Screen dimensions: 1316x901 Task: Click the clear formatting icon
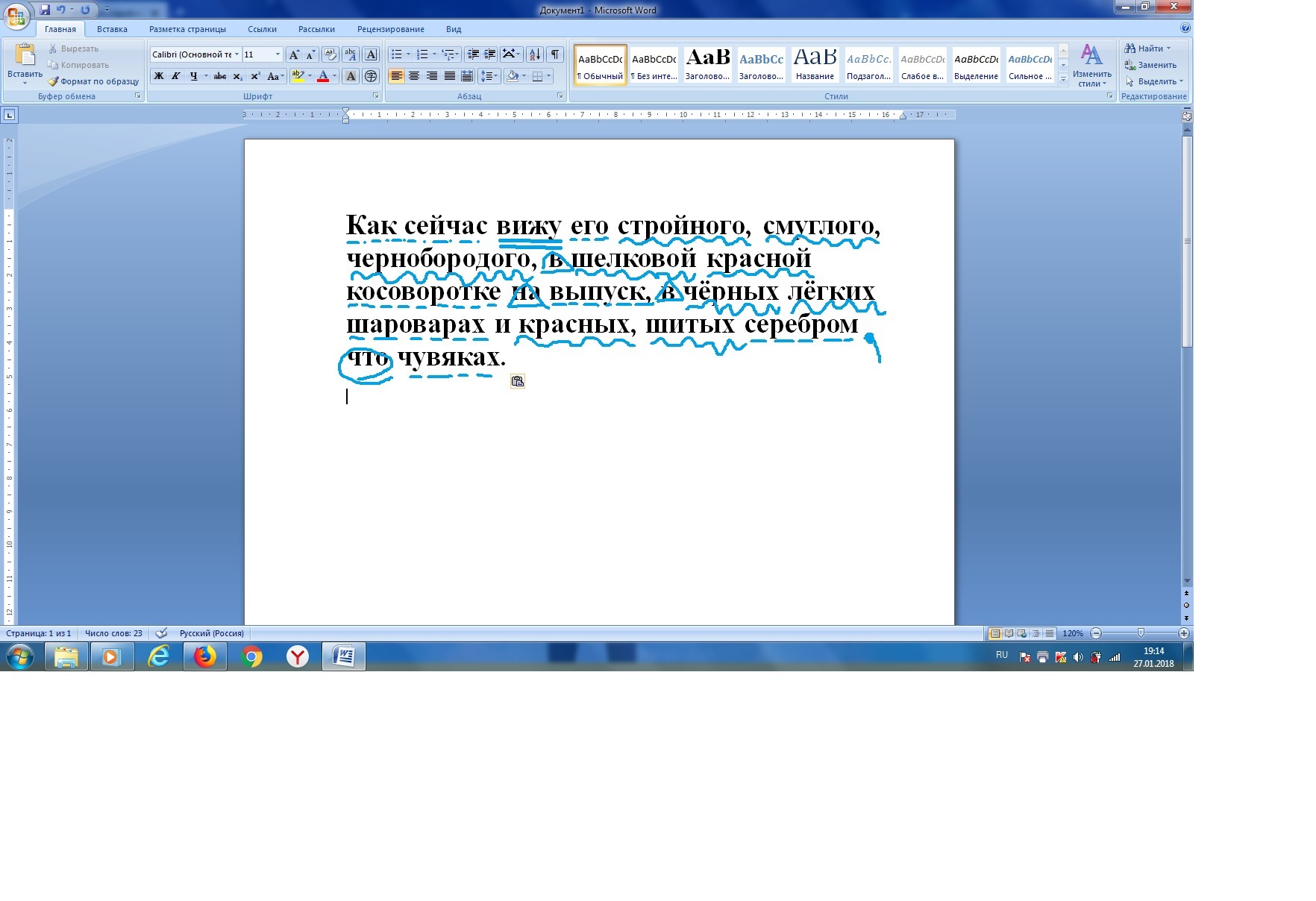click(330, 54)
